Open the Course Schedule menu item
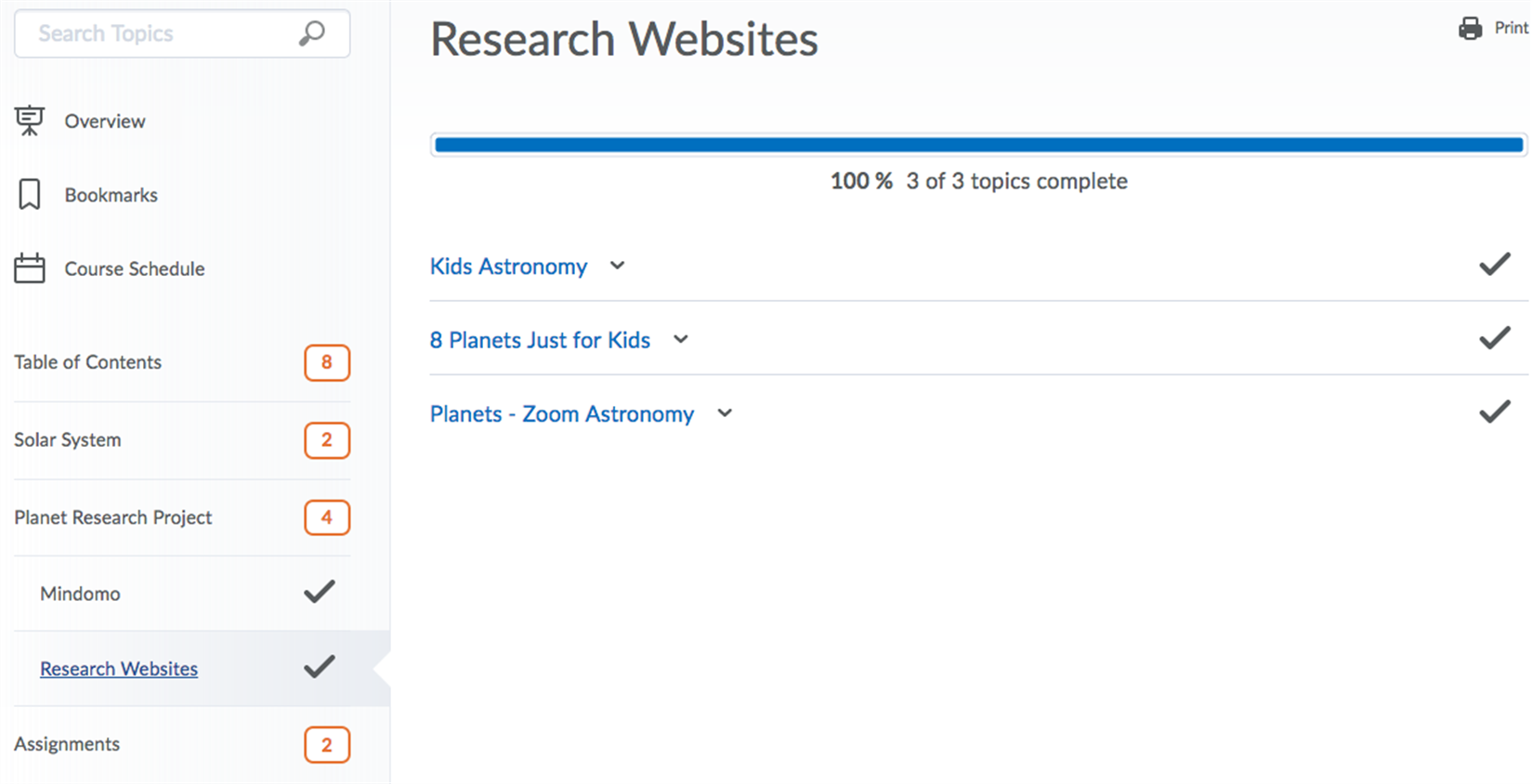Image resolution: width=1532 pixels, height=784 pixels. (x=135, y=269)
